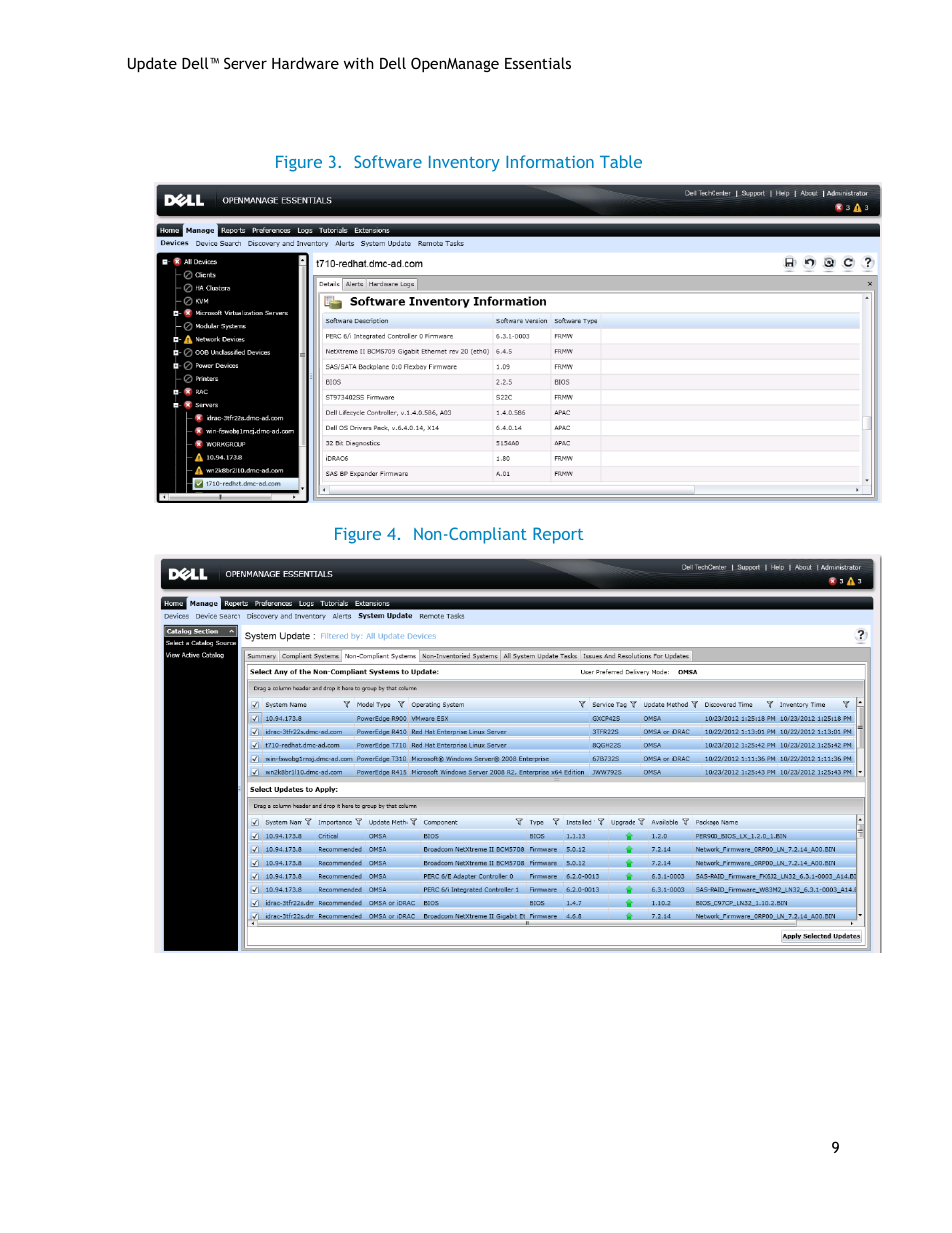Switch to the Hardware Logs tab
Image resolution: width=952 pixels, height=1233 pixels.
click(x=391, y=284)
